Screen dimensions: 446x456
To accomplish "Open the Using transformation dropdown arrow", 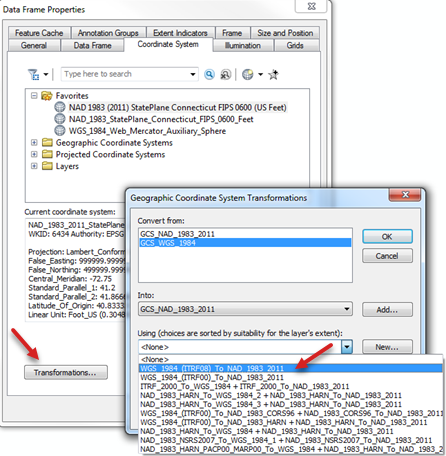I will pos(347,347).
